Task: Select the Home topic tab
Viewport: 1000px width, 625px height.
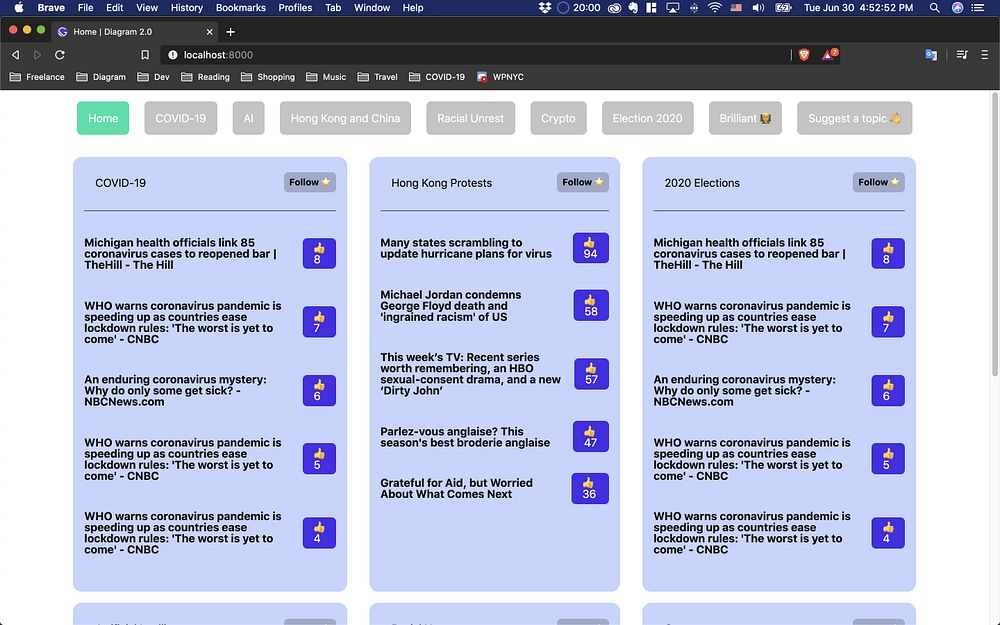Action: tap(103, 118)
